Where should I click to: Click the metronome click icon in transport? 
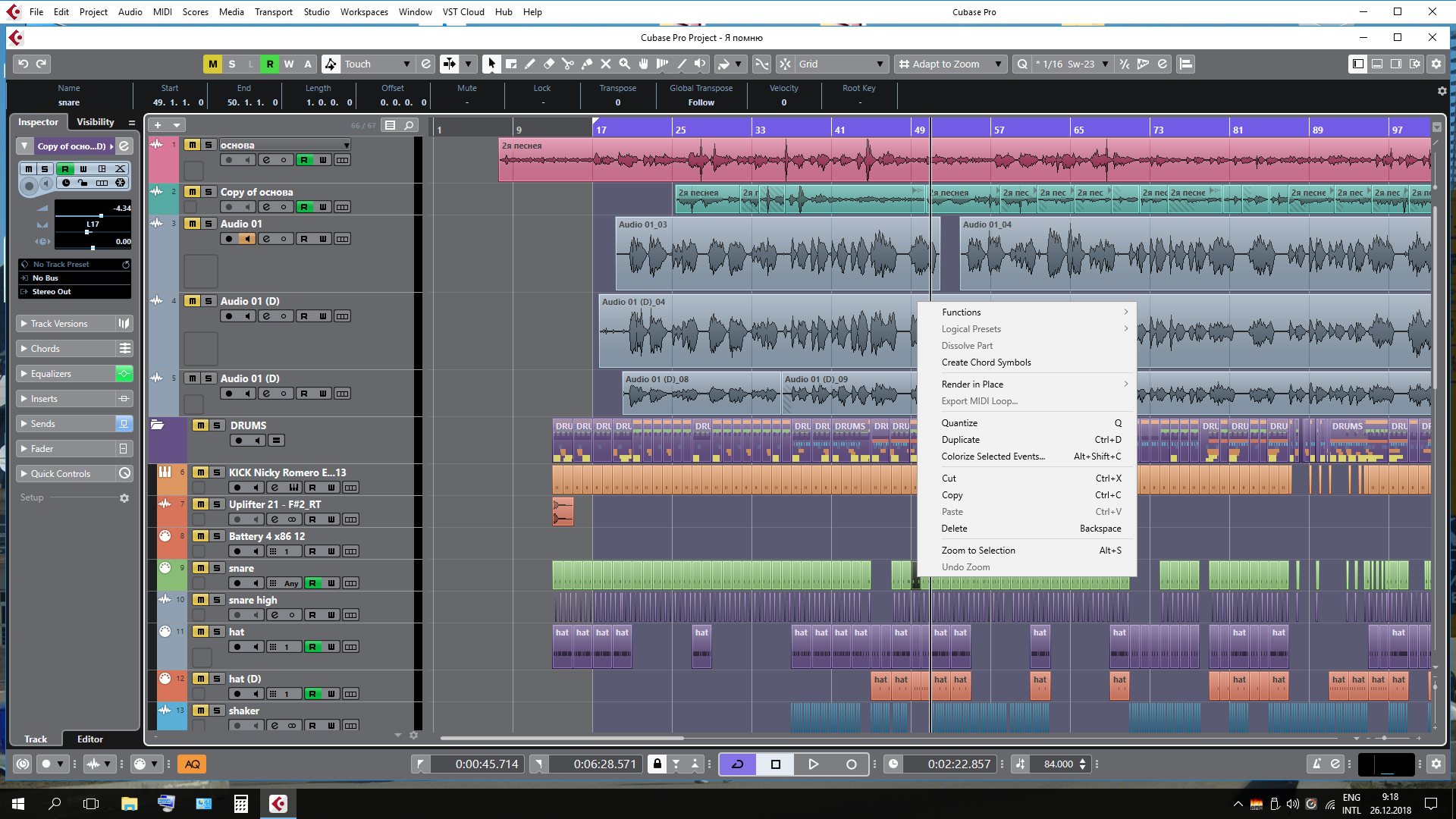click(1316, 764)
